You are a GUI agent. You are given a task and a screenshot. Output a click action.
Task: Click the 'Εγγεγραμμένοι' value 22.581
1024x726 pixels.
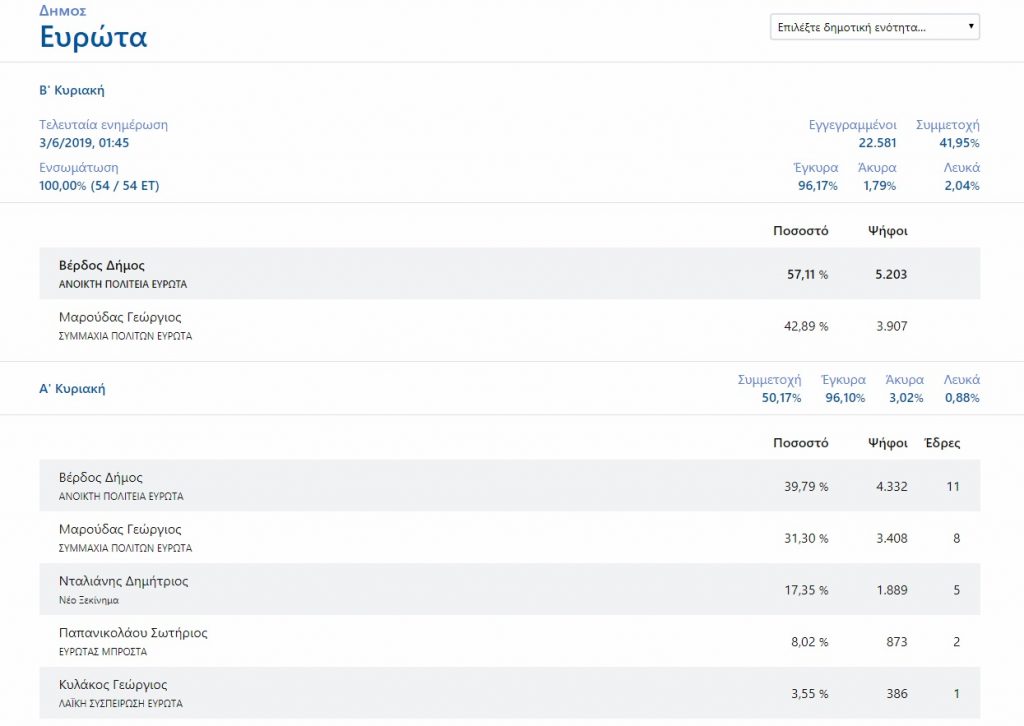[x=879, y=143]
